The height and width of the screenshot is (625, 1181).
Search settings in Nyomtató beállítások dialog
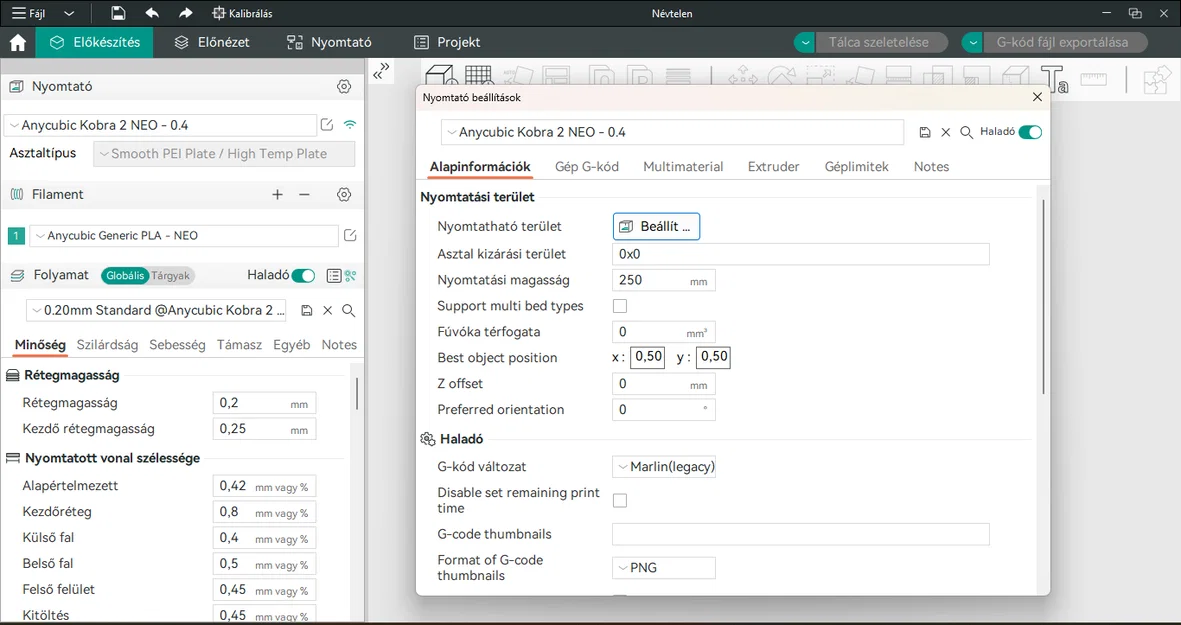click(x=966, y=133)
